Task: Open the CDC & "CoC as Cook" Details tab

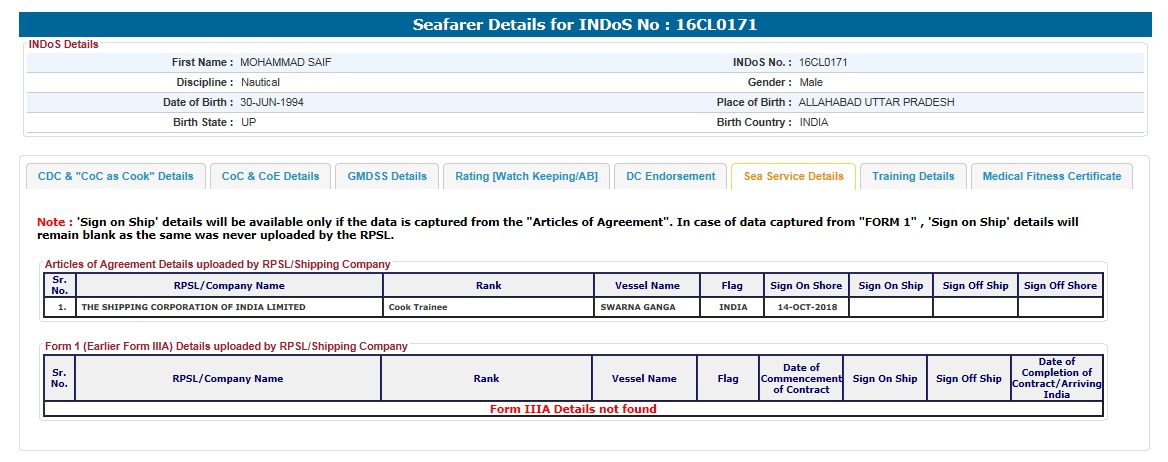Action: [116, 176]
